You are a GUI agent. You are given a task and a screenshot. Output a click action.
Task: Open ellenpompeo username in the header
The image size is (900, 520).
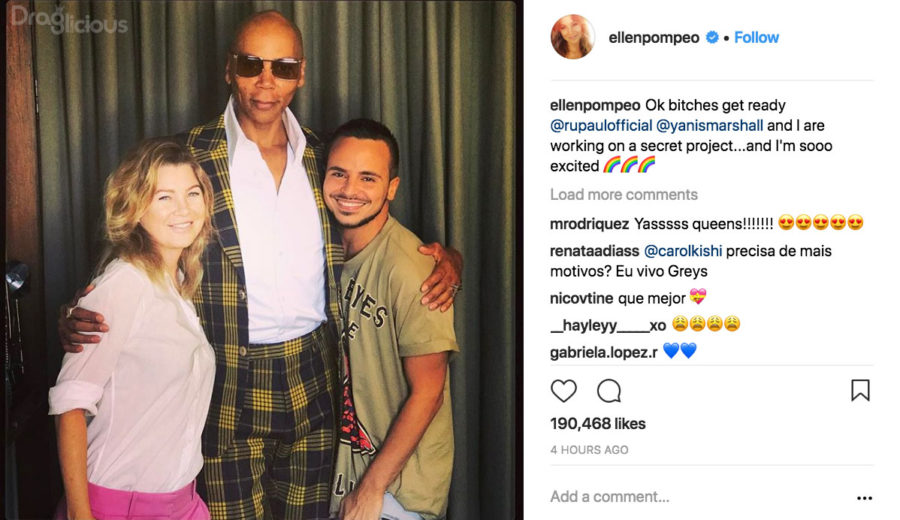[654, 38]
